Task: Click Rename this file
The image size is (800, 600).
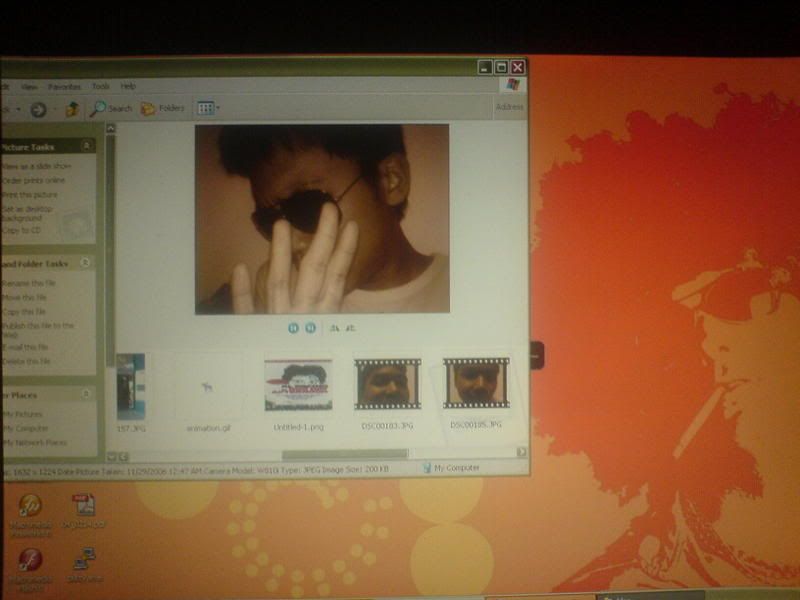Action: click(29, 283)
